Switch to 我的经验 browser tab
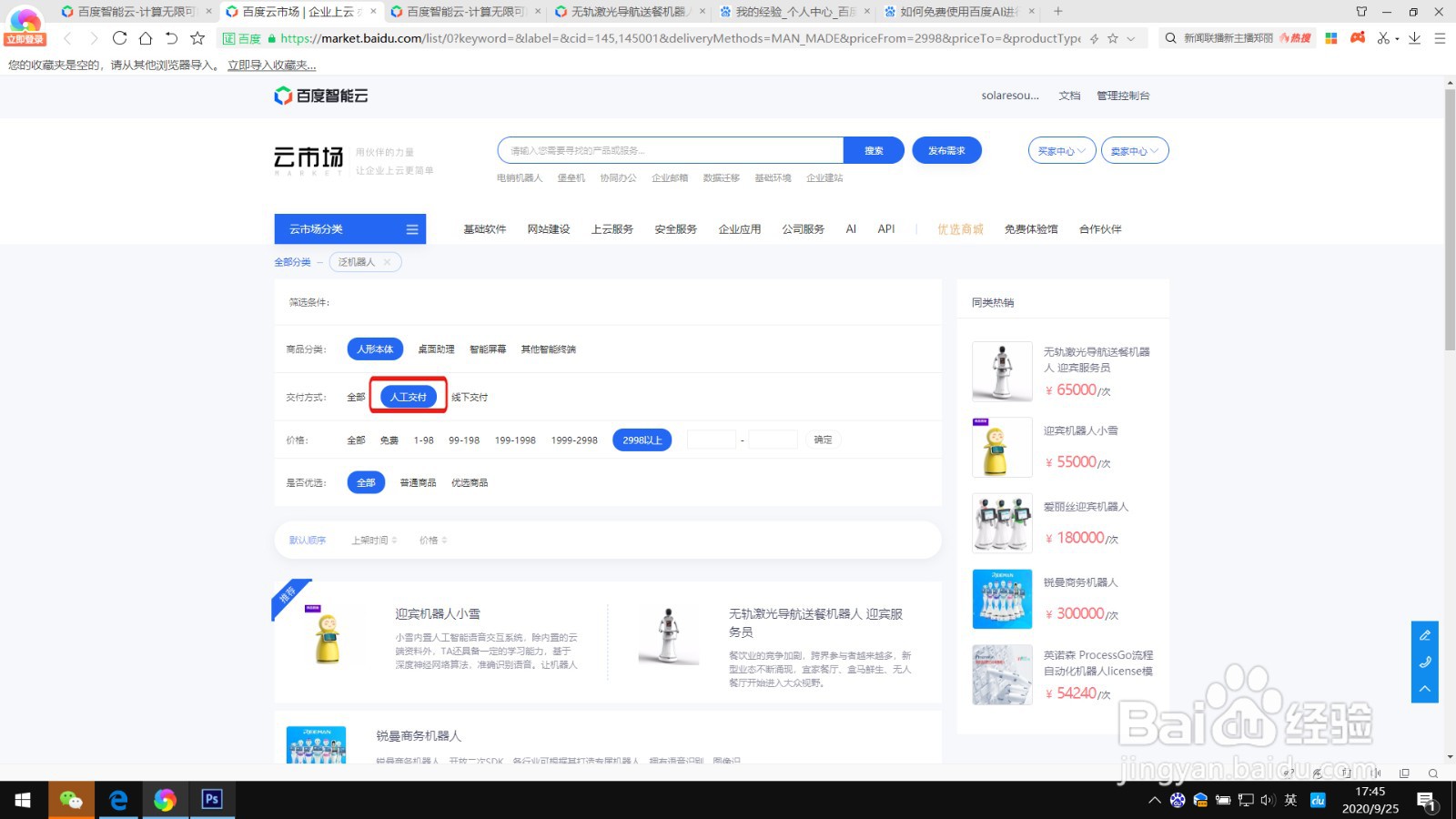This screenshot has width=1456, height=819. pyautogui.click(x=794, y=12)
